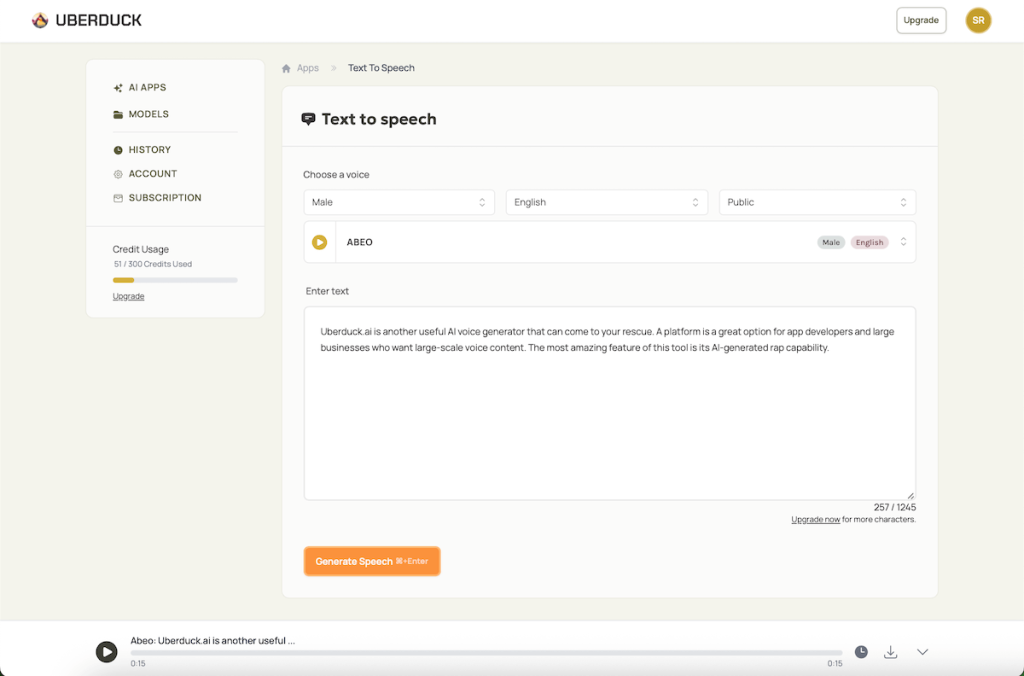Click the Account gear icon

118,174
